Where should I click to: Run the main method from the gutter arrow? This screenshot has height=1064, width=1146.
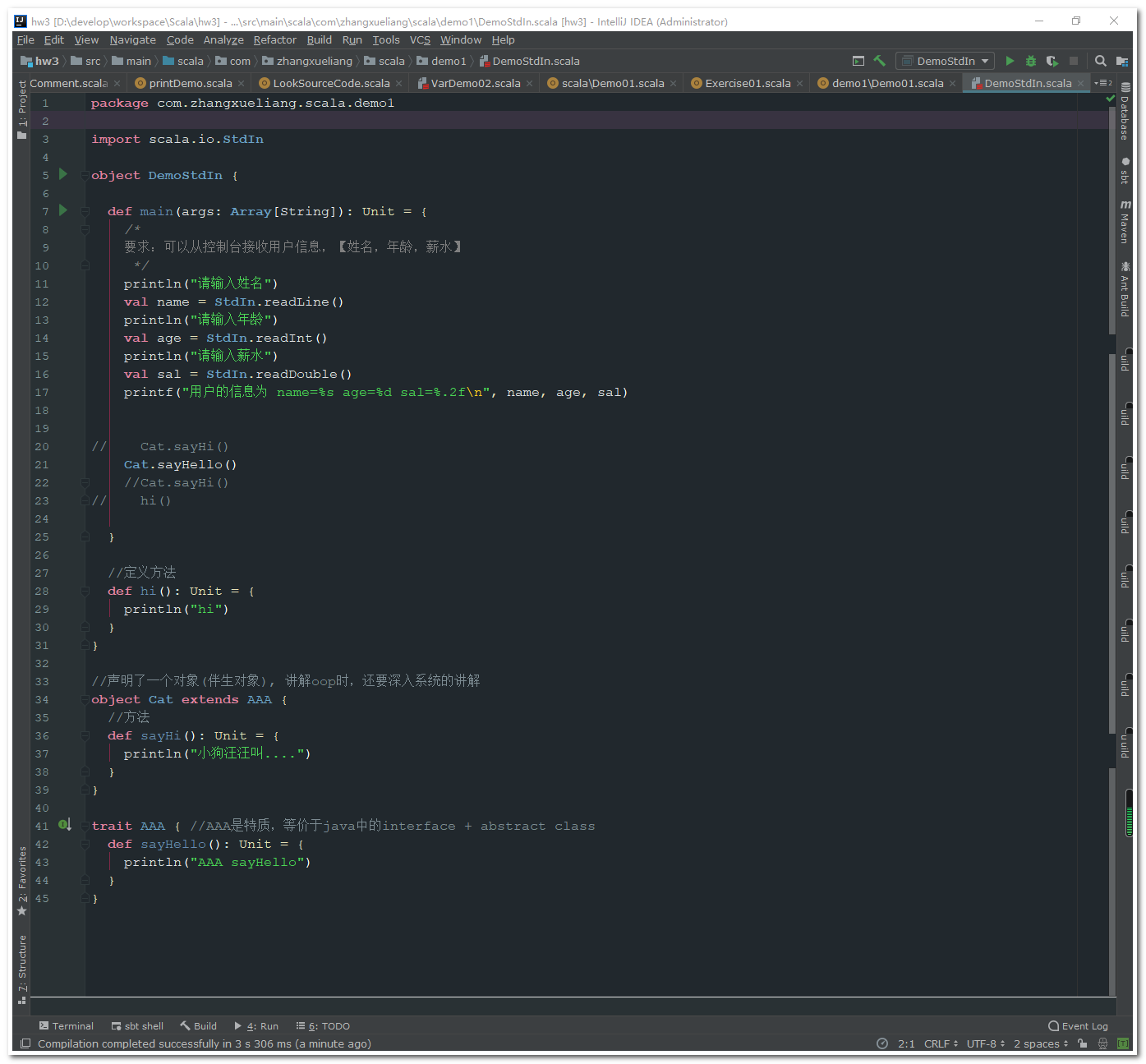click(63, 210)
